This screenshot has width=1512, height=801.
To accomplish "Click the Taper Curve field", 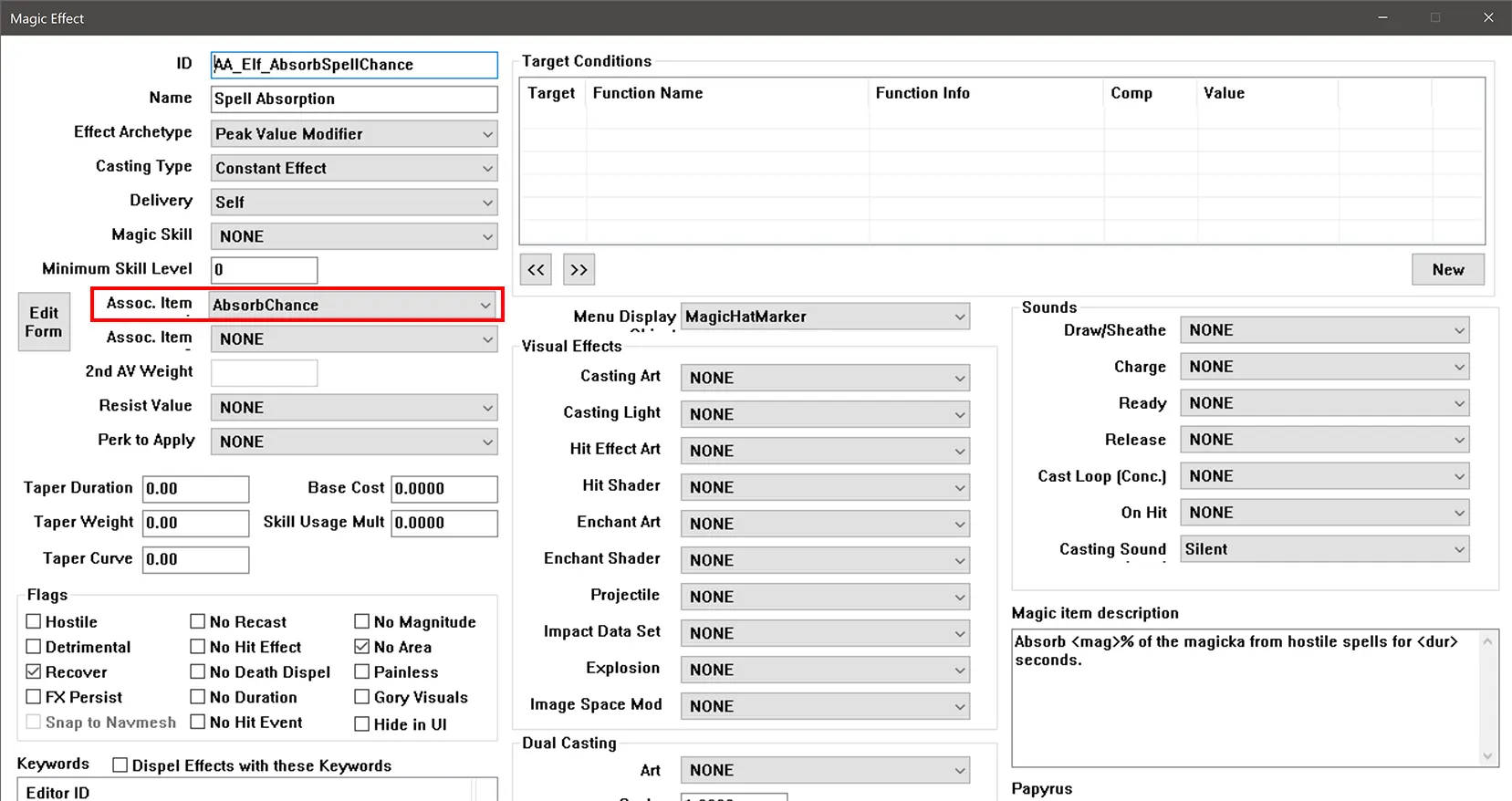I will pos(195,559).
